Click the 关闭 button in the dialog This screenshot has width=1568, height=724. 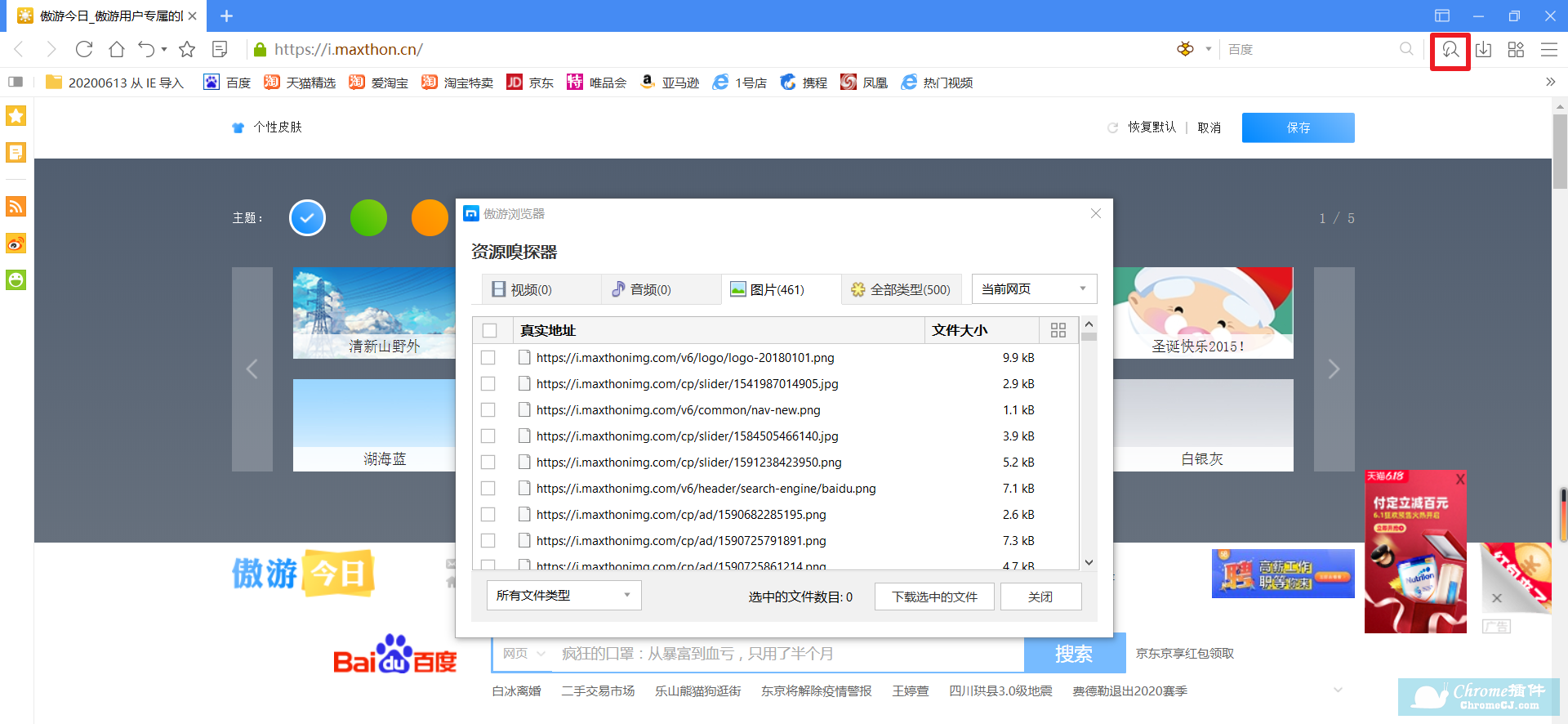(x=1040, y=597)
